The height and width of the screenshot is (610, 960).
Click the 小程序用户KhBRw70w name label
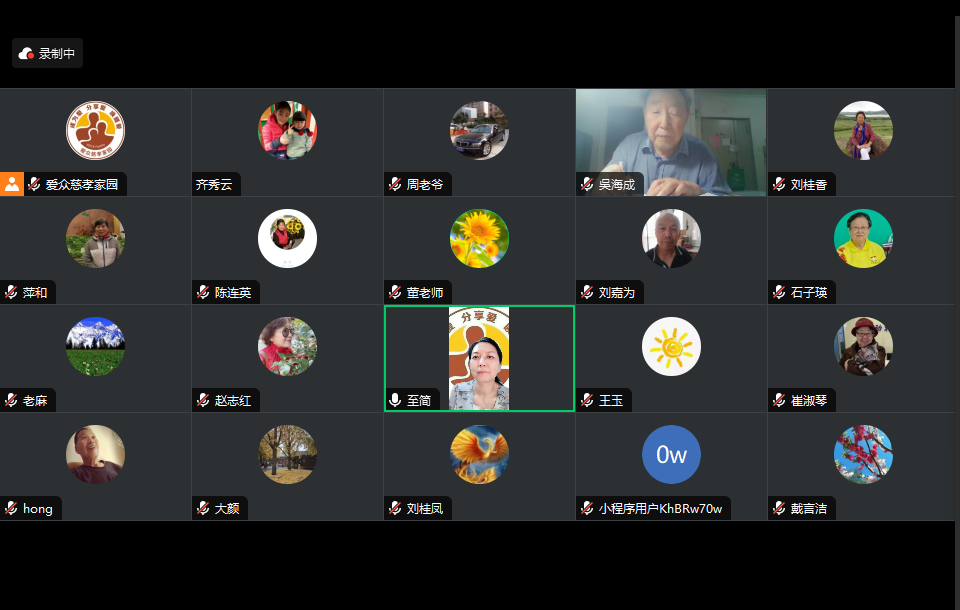[661, 508]
